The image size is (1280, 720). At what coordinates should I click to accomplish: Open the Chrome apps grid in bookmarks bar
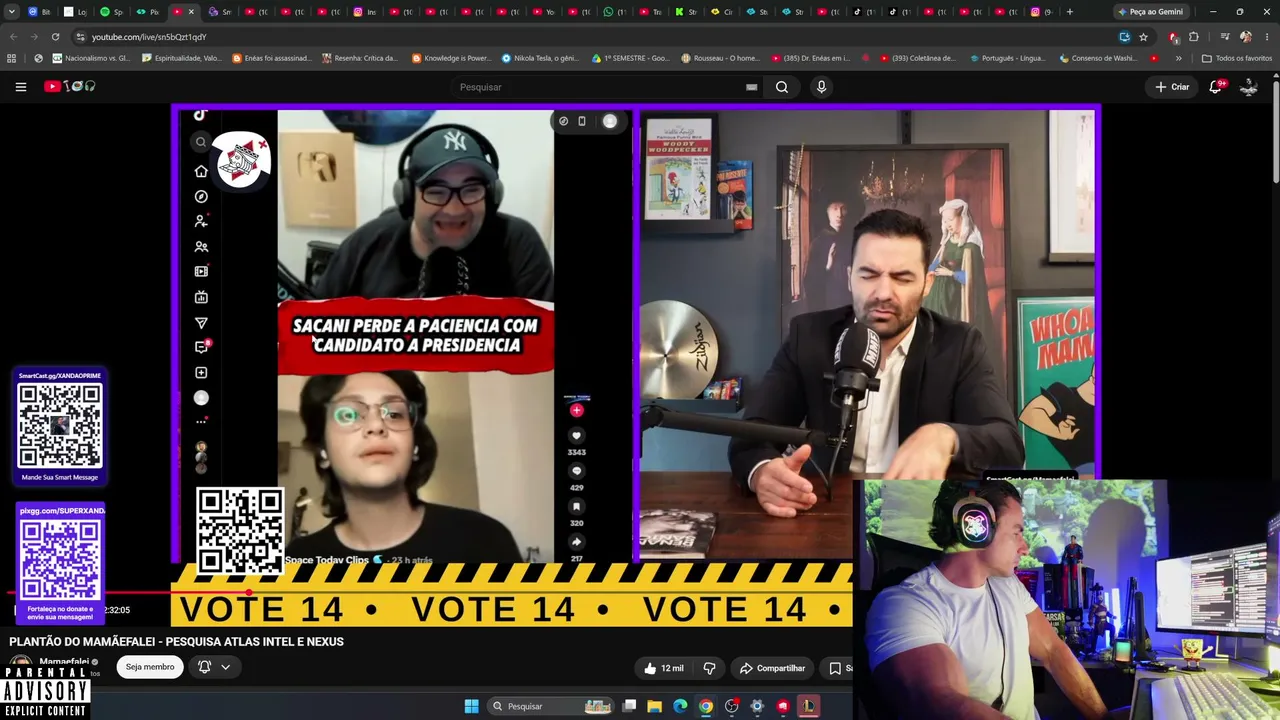[x=12, y=58]
